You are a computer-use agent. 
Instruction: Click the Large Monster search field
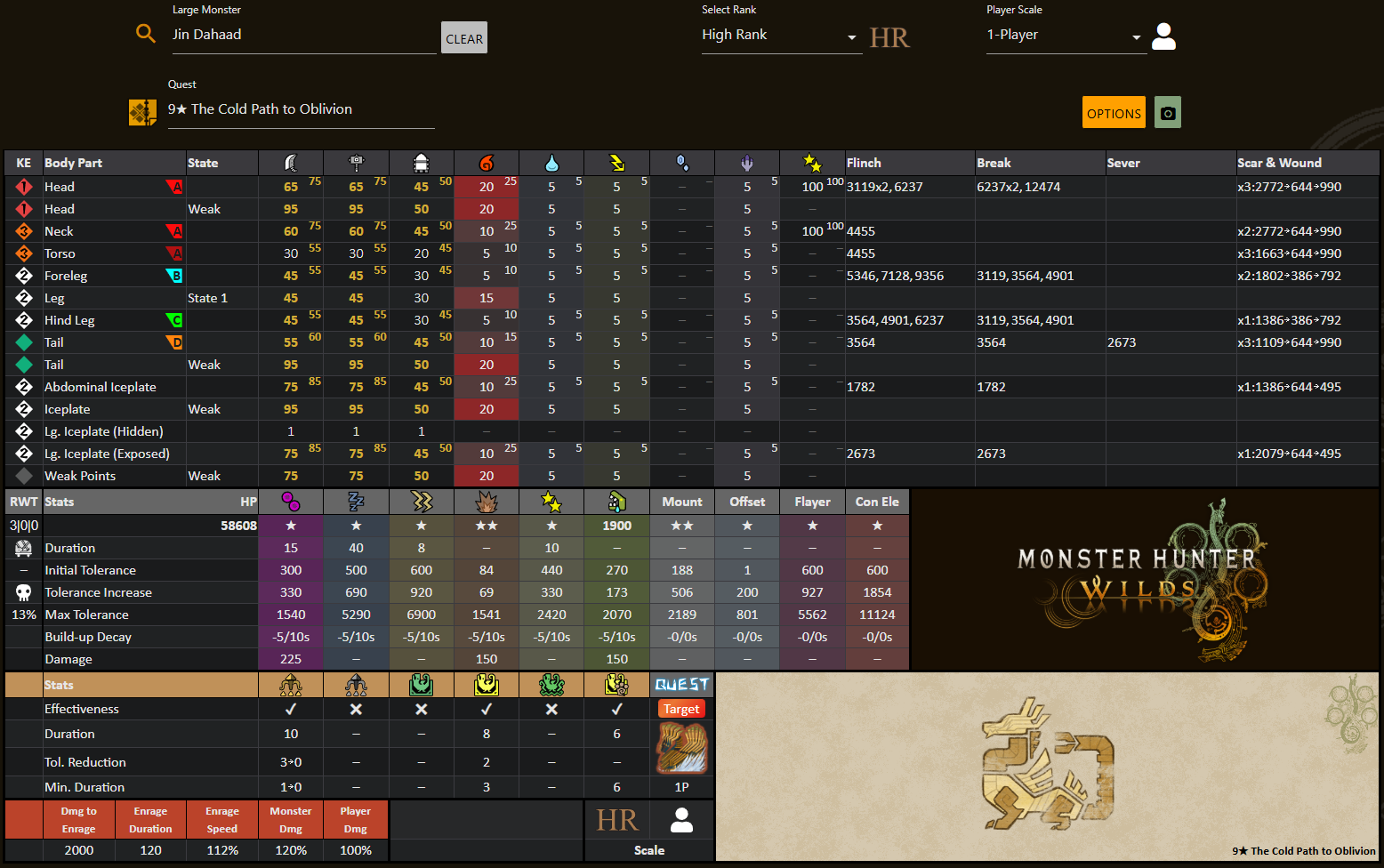tap(304, 36)
